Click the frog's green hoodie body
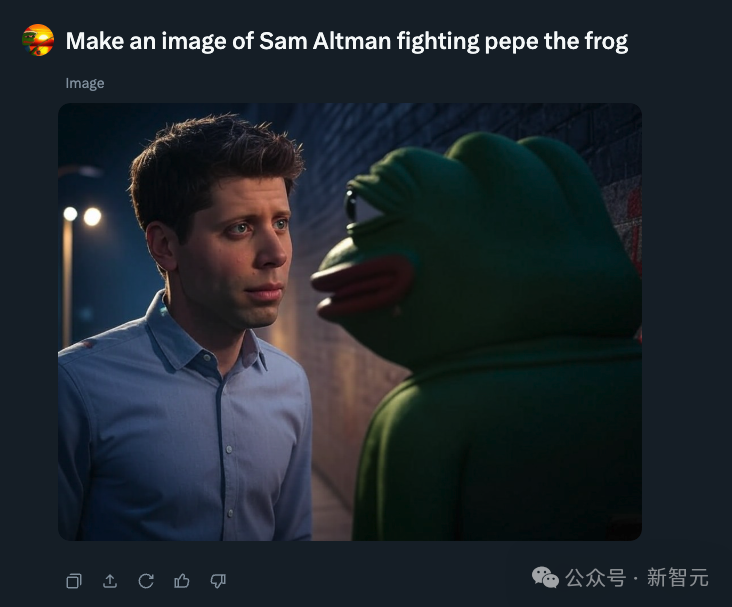This screenshot has height=607, width=732. tap(497, 448)
